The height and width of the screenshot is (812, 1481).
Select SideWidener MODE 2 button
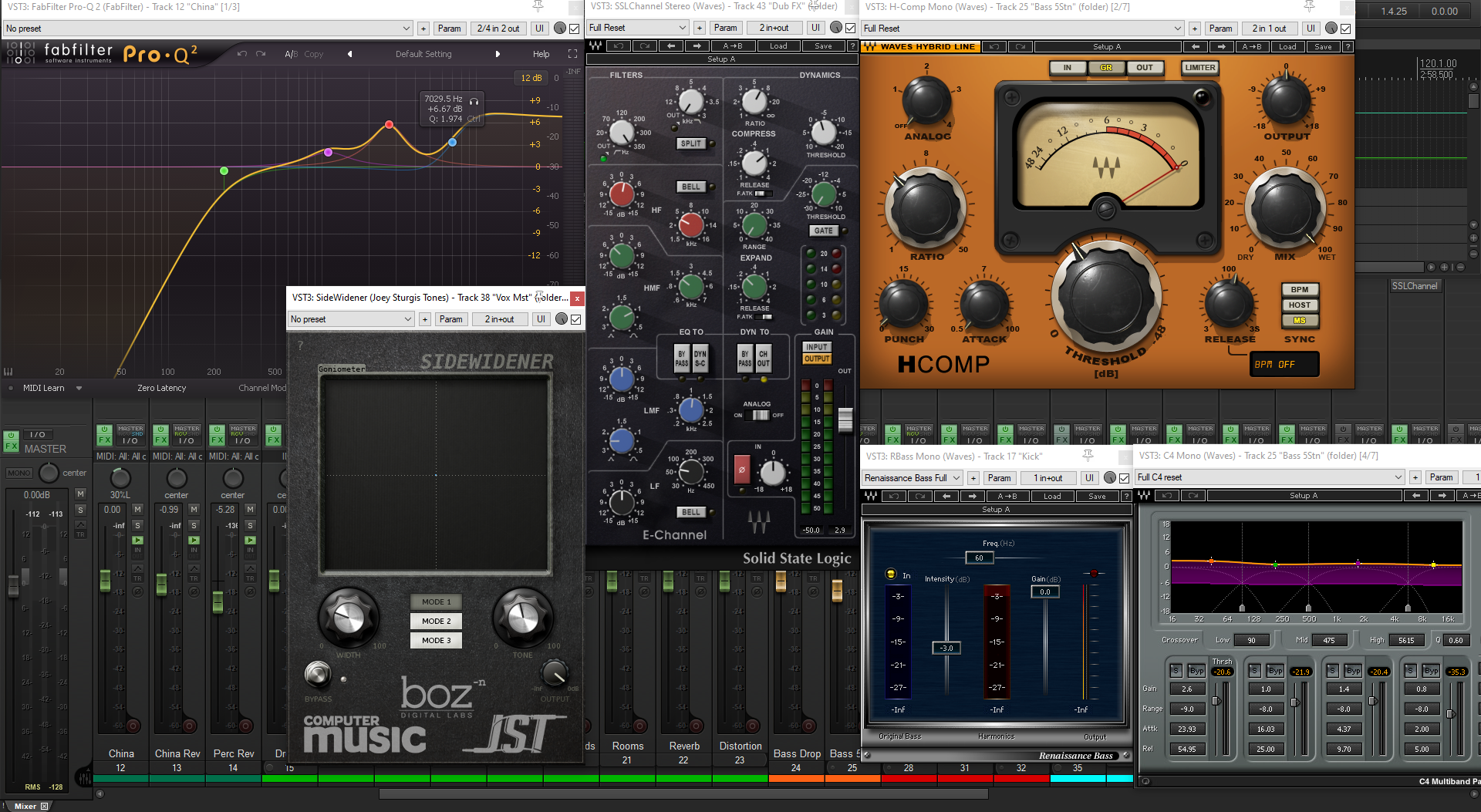coord(436,621)
